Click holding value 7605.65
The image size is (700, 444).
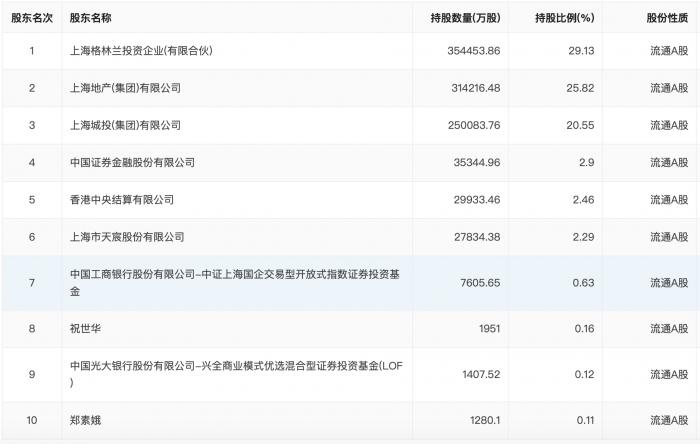(x=480, y=283)
